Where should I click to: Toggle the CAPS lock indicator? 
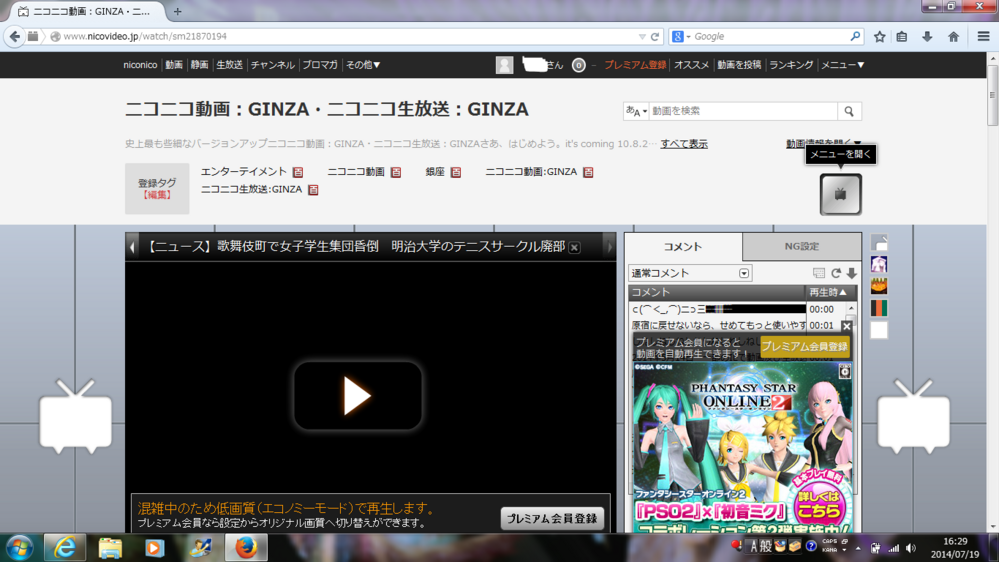[x=830, y=542]
